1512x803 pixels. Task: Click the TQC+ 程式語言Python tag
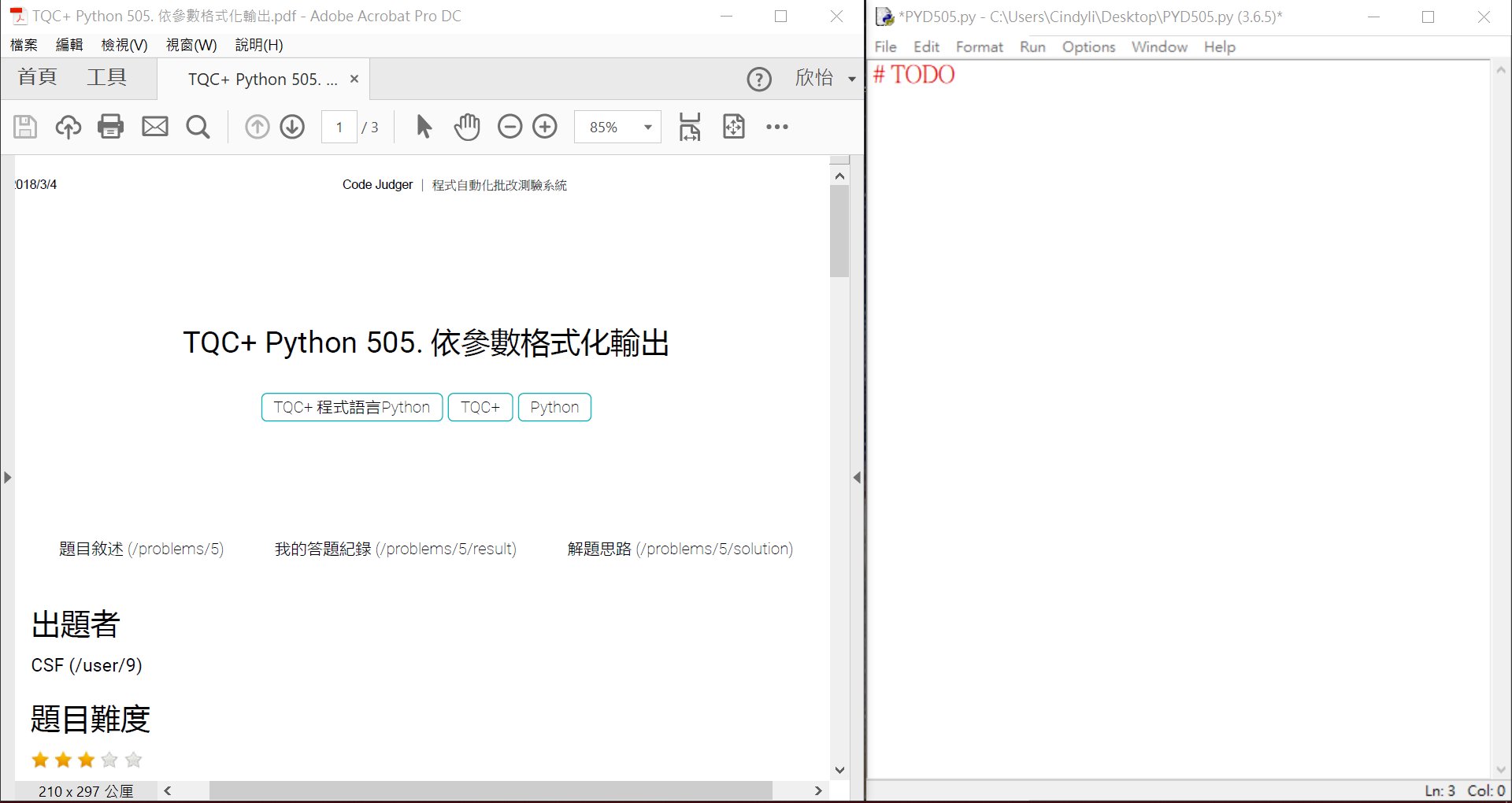coord(352,407)
